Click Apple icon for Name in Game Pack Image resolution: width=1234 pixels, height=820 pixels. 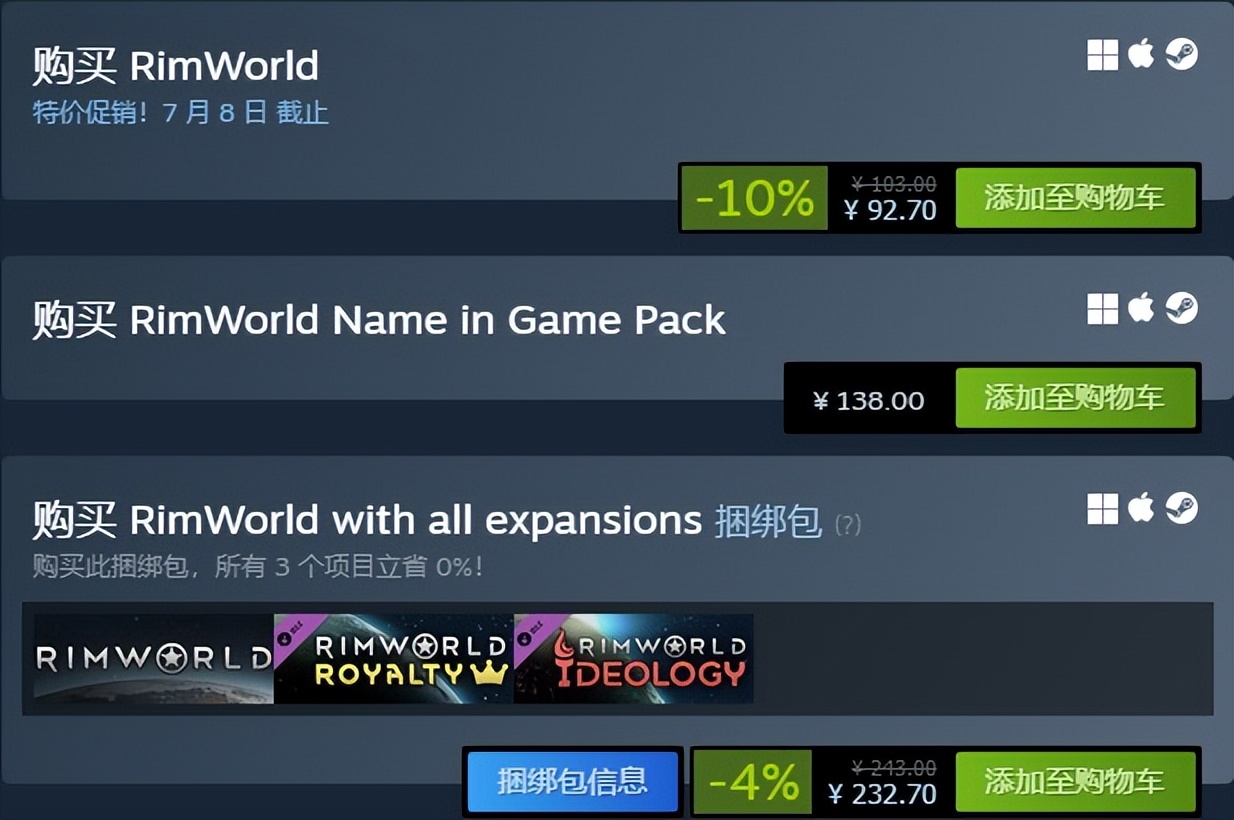[1141, 308]
